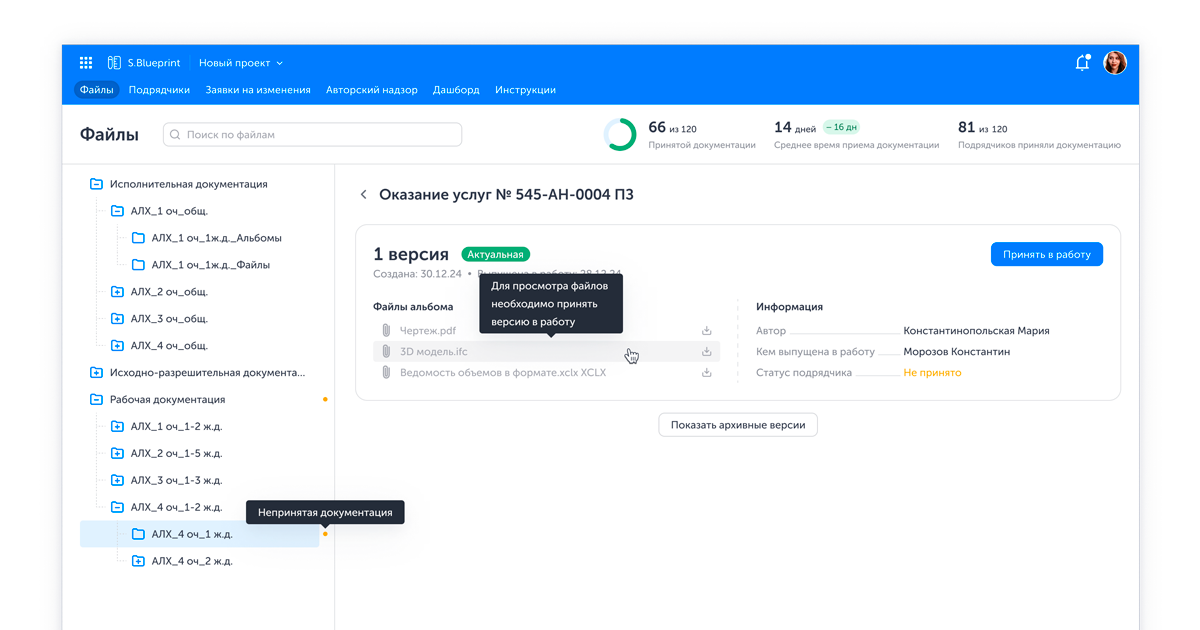This screenshot has height=630, width=1200.
Task: Download the 3D модель.ifc file
Action: point(706,352)
